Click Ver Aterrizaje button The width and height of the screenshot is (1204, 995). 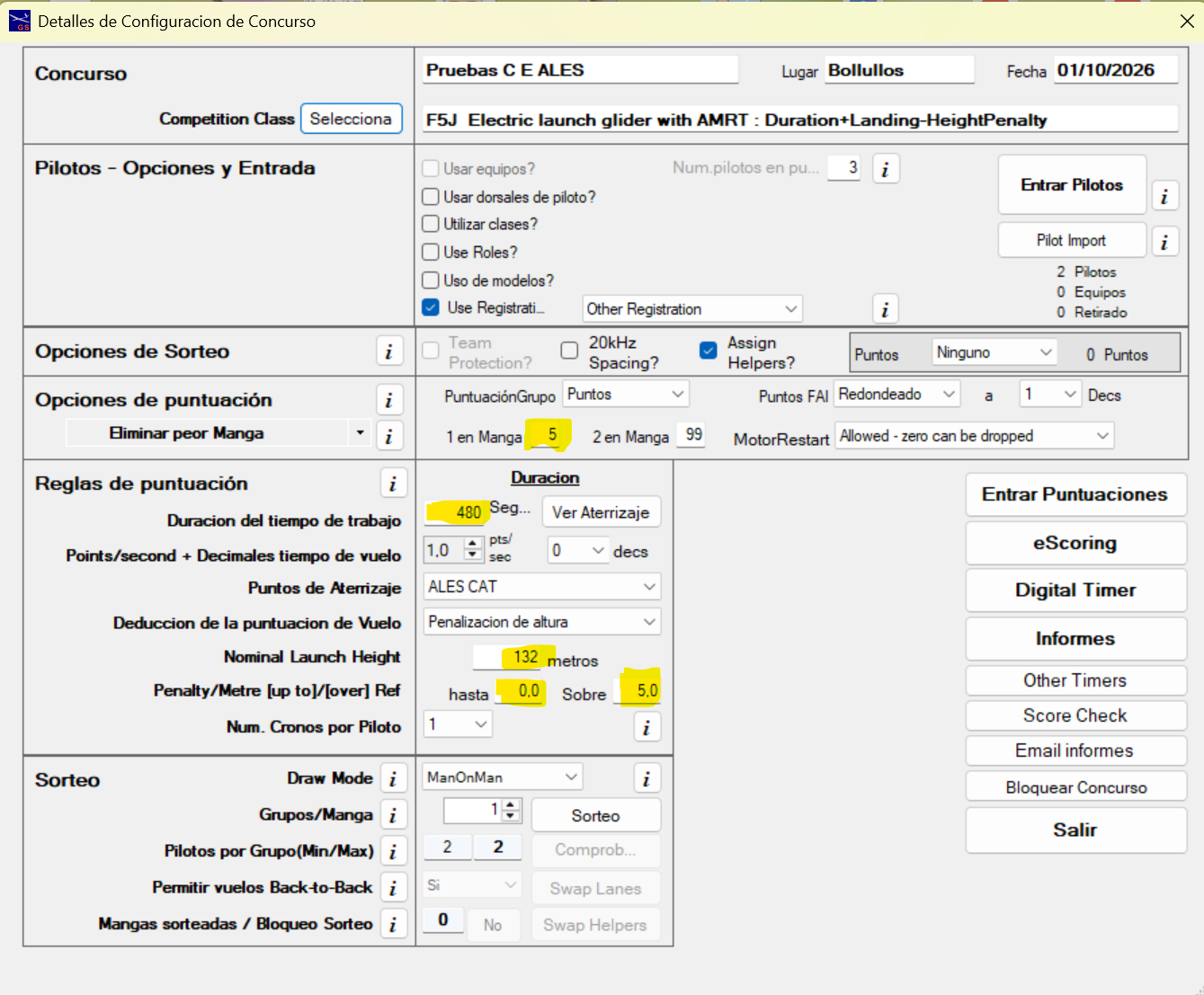click(601, 512)
